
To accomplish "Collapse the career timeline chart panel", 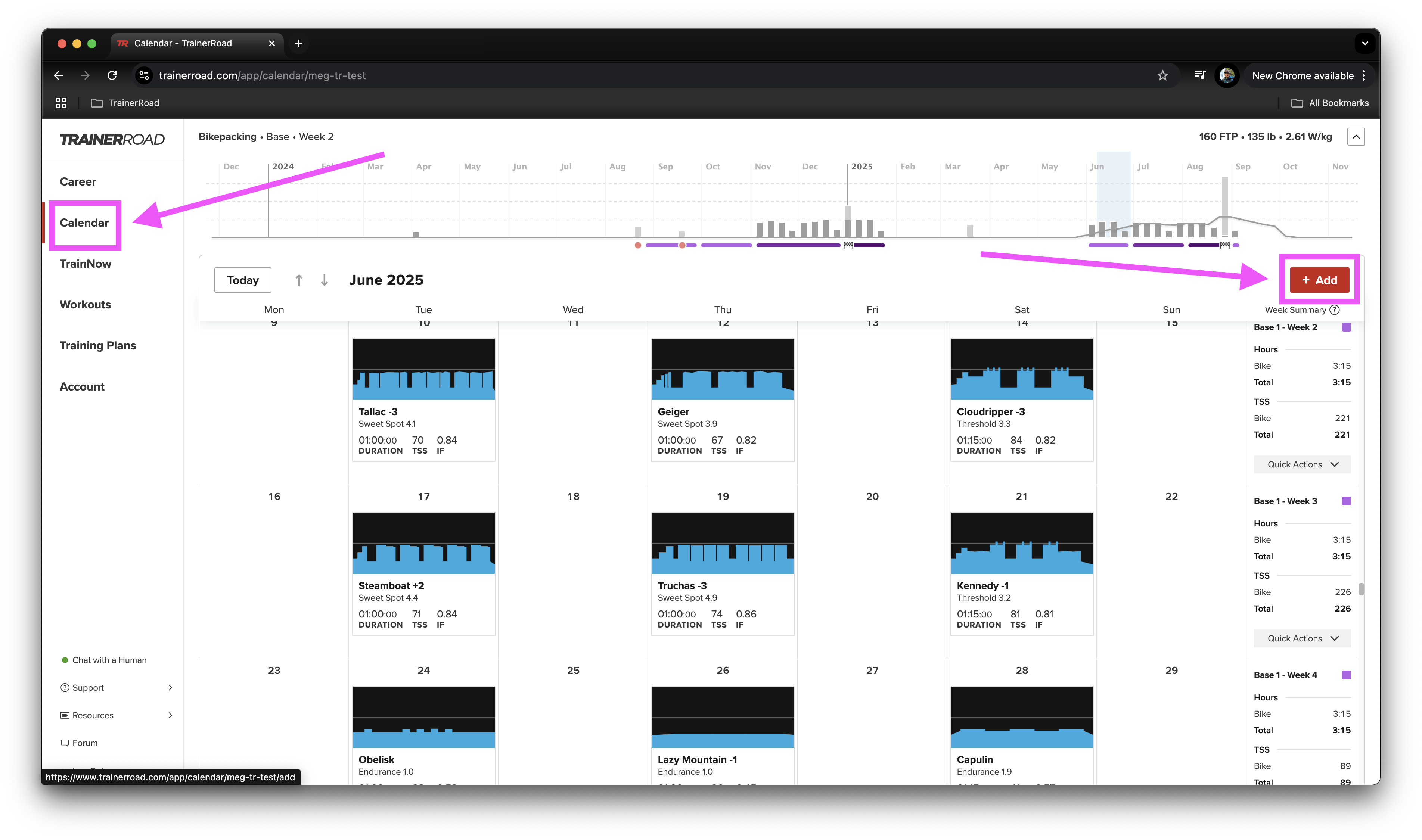I will click(1356, 136).
